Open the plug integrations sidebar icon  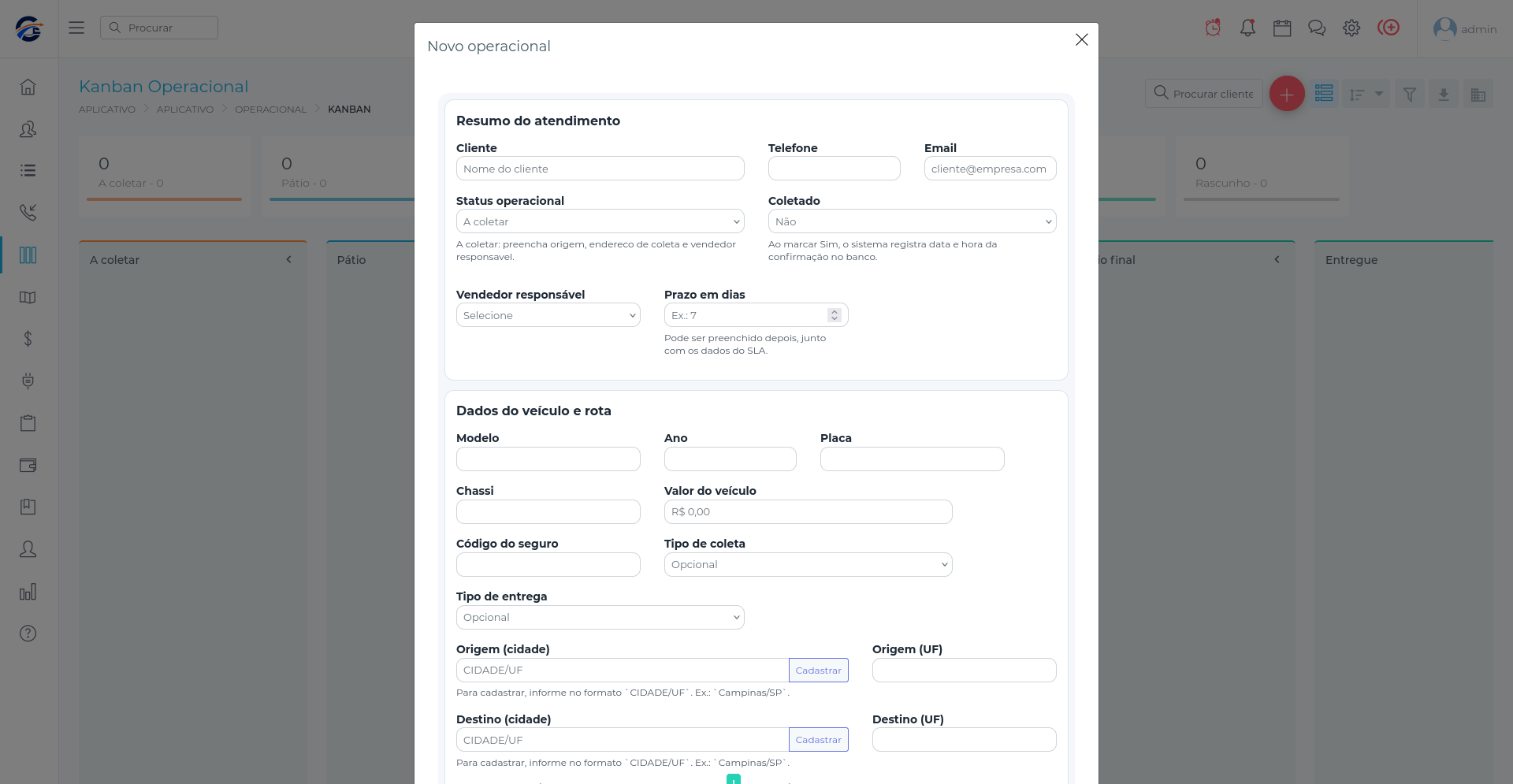coord(28,381)
